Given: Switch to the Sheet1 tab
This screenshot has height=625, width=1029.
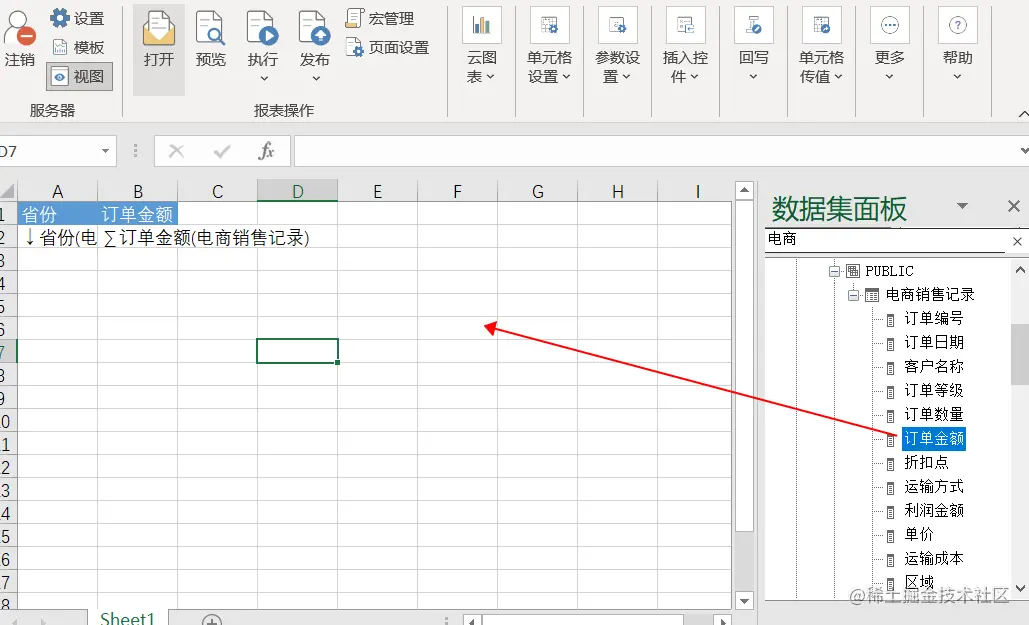Looking at the screenshot, I should [x=127, y=617].
